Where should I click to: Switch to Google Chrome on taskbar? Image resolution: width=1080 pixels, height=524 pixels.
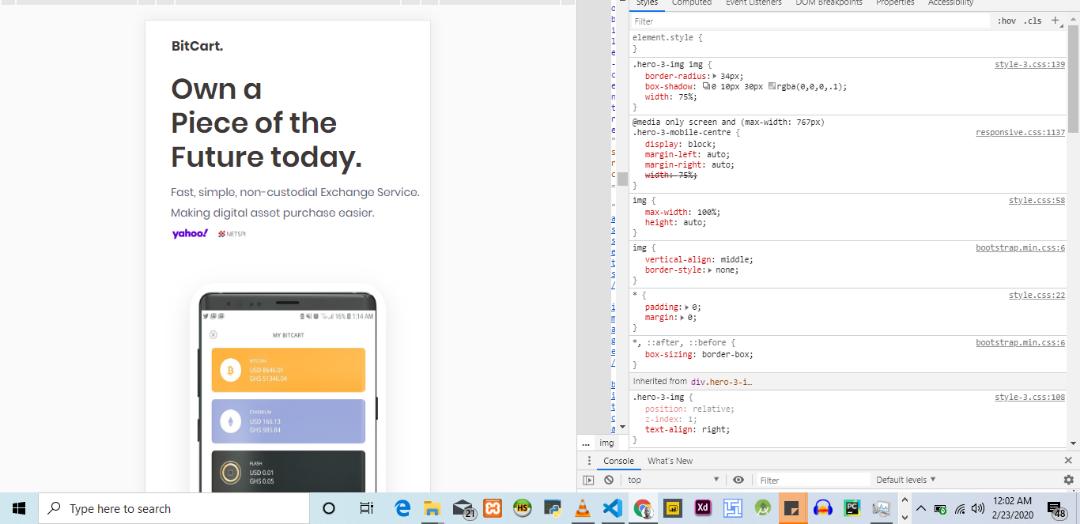[x=643, y=509]
